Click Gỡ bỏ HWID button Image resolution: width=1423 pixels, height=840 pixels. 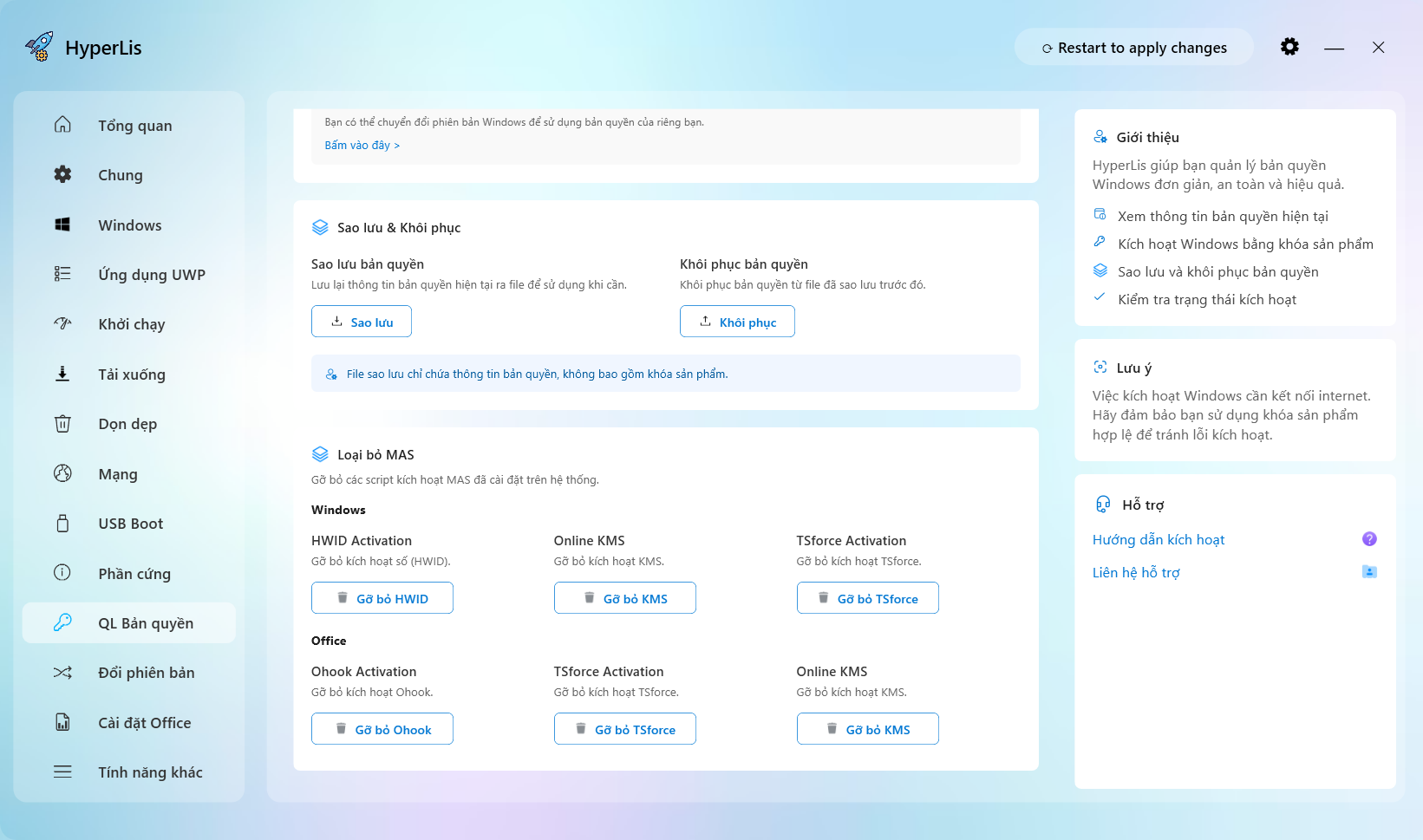coord(382,598)
